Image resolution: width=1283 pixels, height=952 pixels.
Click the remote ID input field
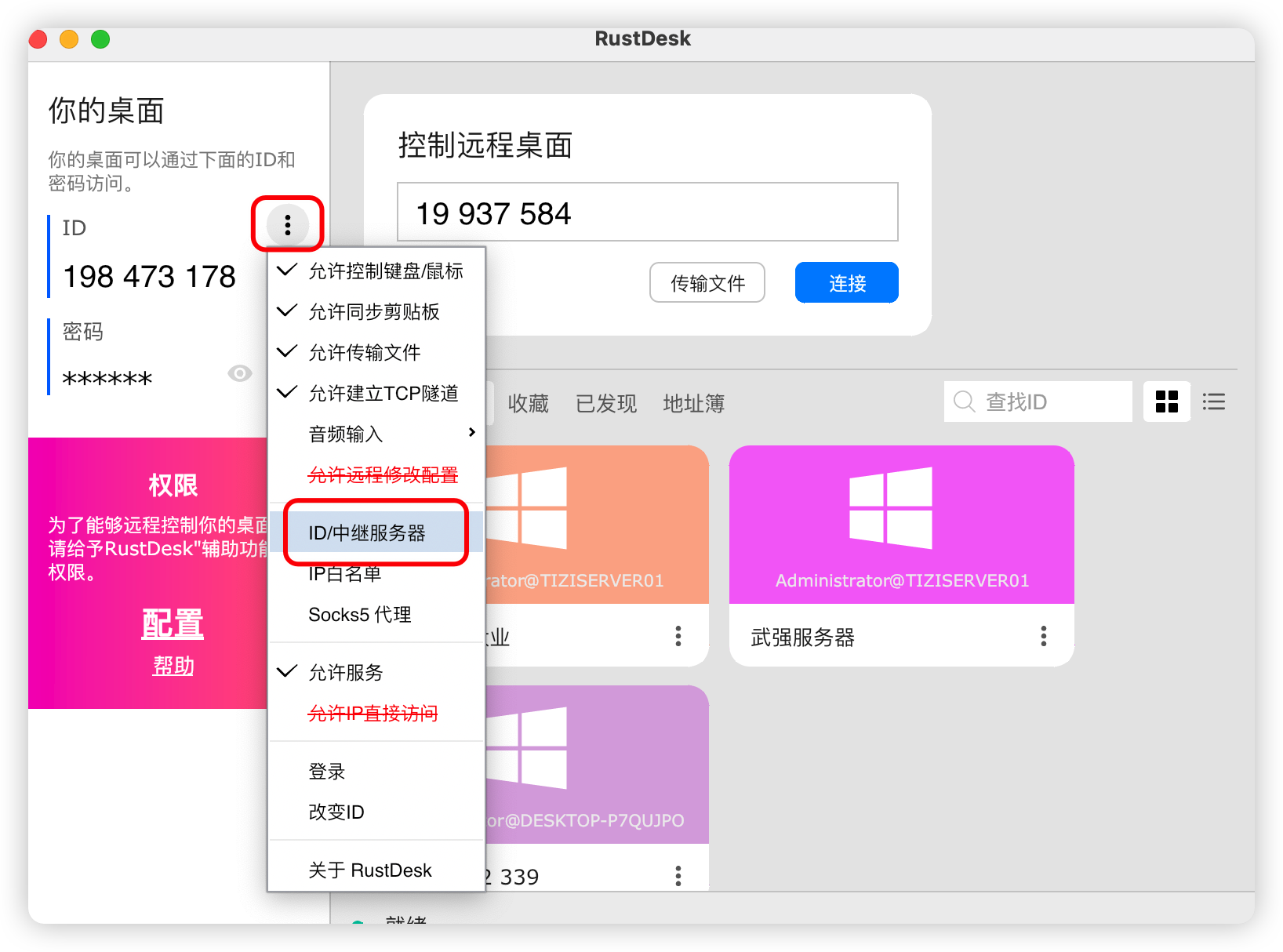(x=647, y=213)
